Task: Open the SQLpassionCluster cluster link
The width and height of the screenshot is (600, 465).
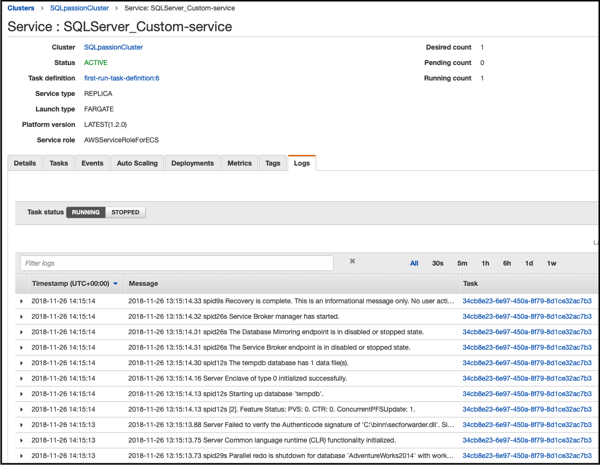Action: coord(113,47)
